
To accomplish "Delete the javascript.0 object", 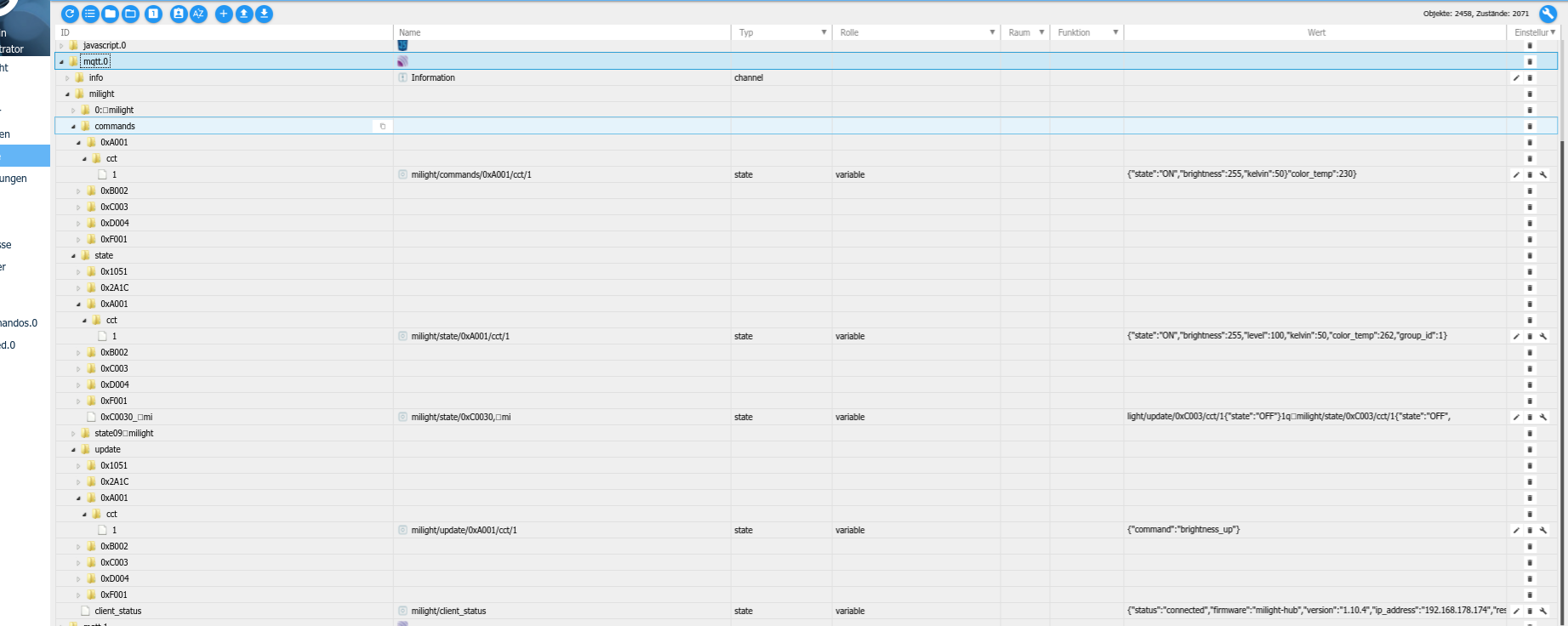I will tap(1530, 46).
